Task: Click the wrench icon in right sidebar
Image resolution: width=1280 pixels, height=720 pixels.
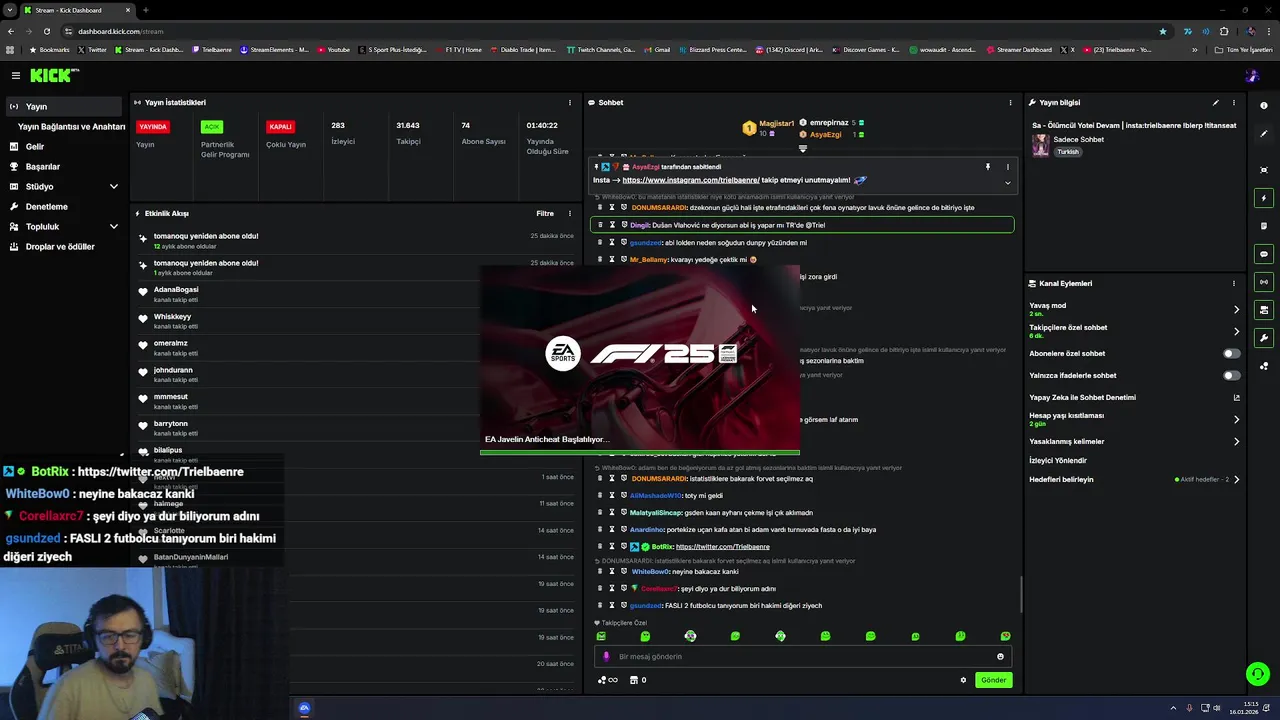Action: pos(1264,338)
